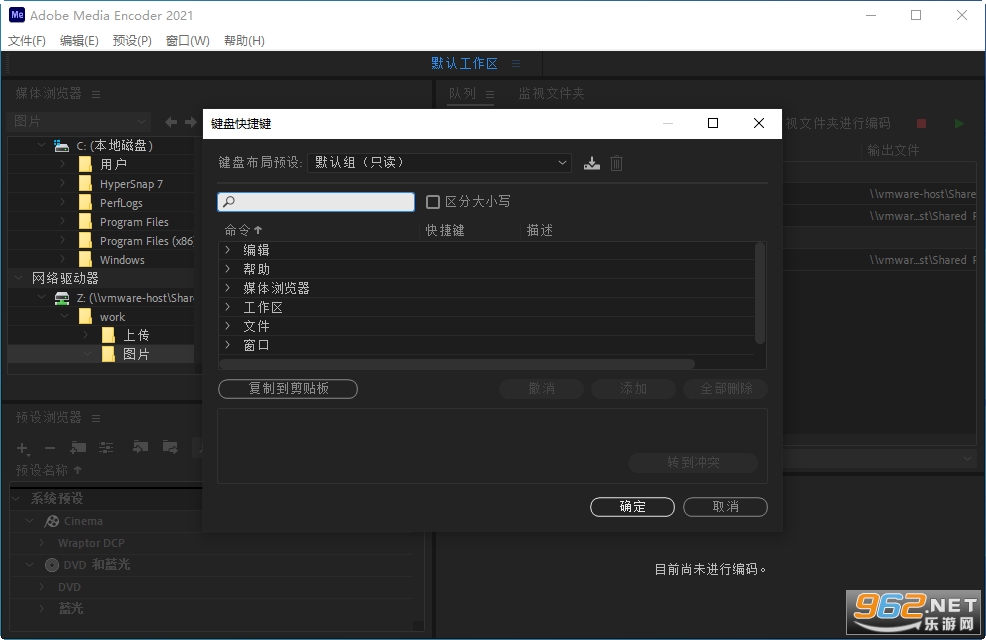This screenshot has width=986, height=640.
Task: Select the PerfLogs folder in Media Browser
Action: click(121, 203)
